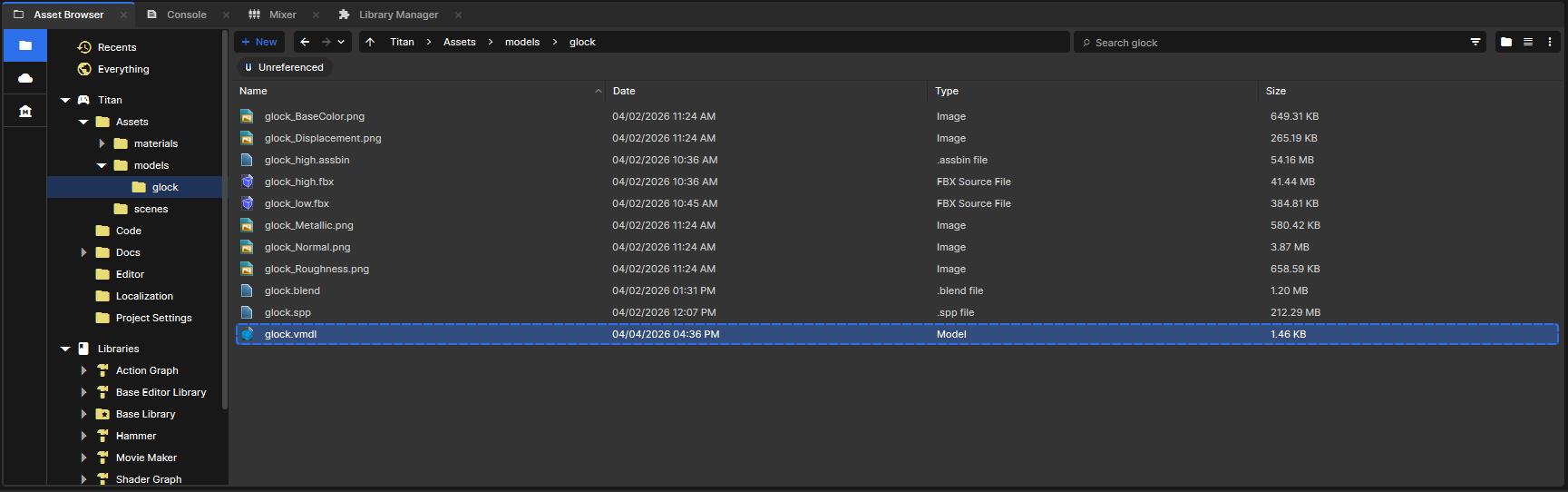Click the Base Library star folder icon
1568x492 pixels.
click(x=102, y=414)
